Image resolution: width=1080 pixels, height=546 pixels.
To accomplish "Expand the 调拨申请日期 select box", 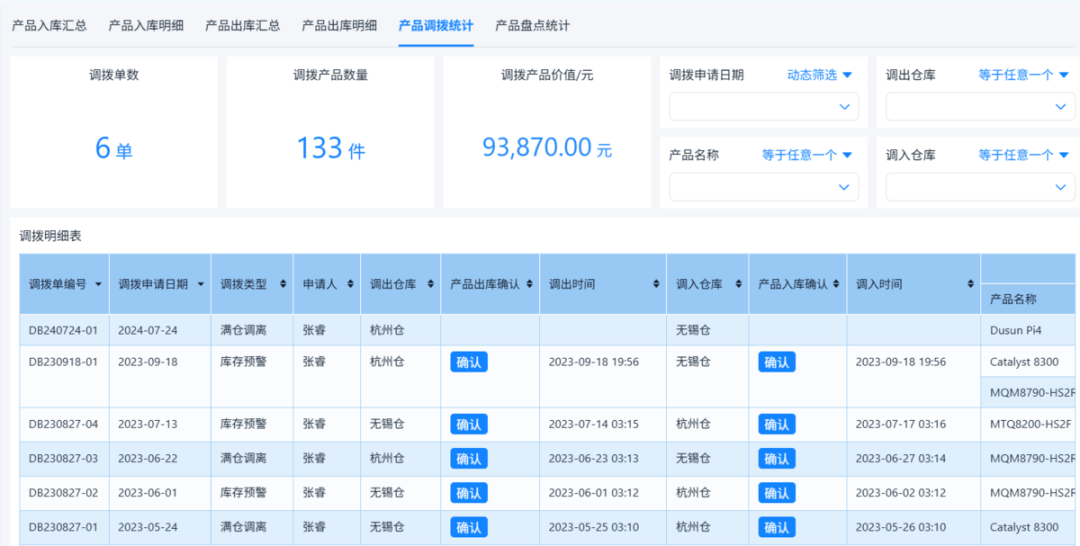I will [764, 107].
